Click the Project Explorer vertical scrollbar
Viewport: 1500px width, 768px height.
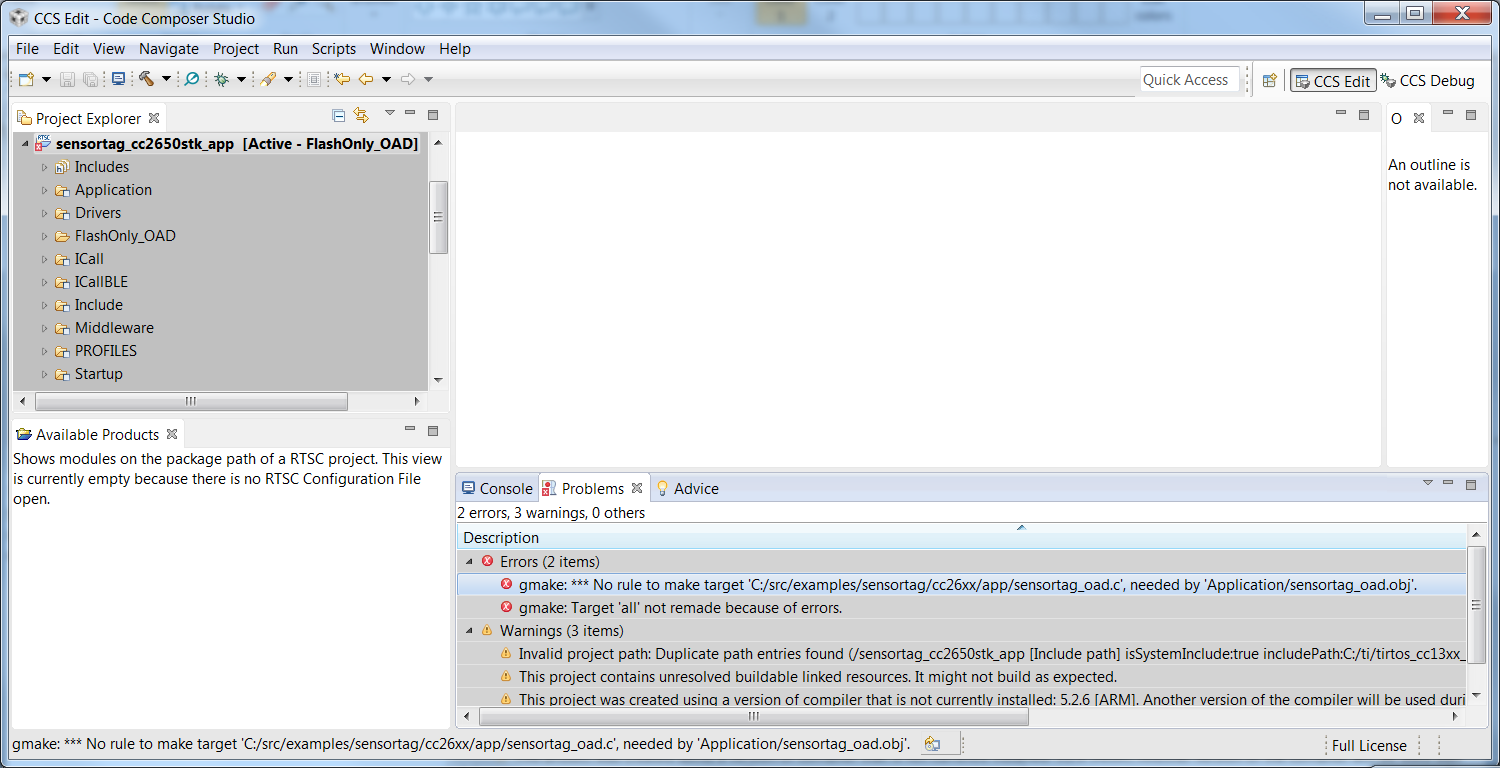(x=438, y=217)
